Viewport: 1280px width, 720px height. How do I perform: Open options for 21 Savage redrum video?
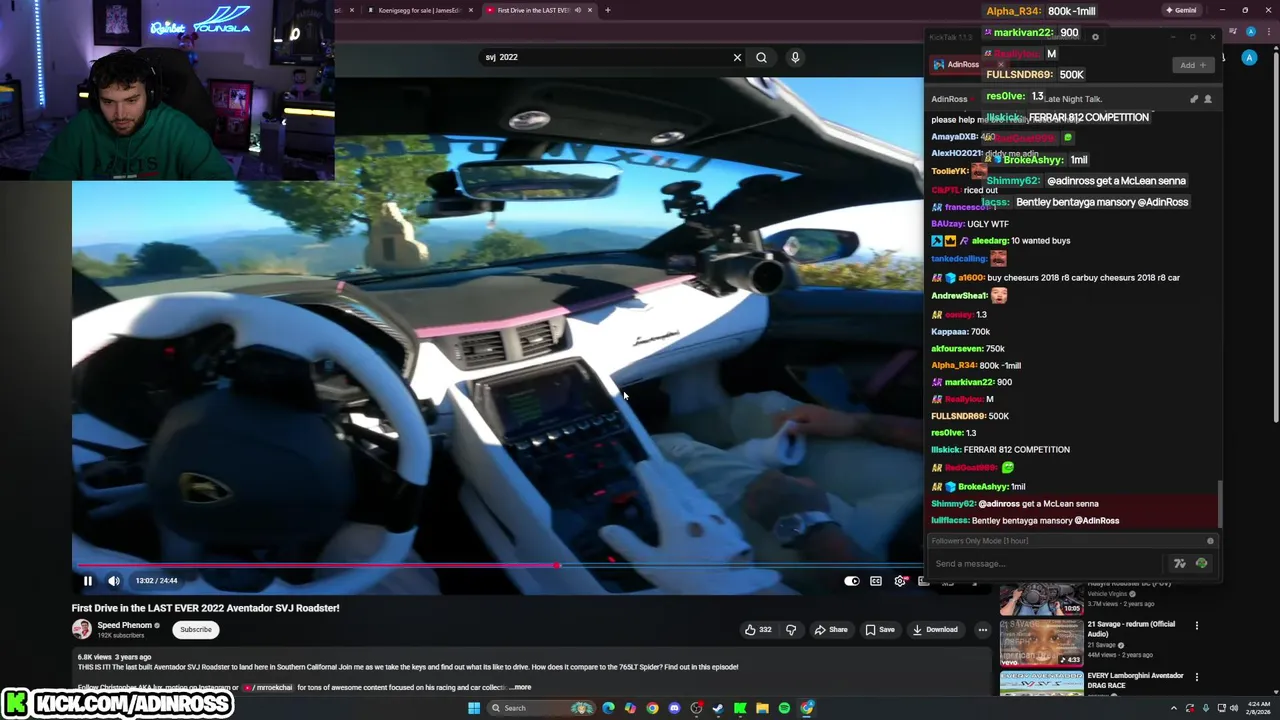[1197, 626]
